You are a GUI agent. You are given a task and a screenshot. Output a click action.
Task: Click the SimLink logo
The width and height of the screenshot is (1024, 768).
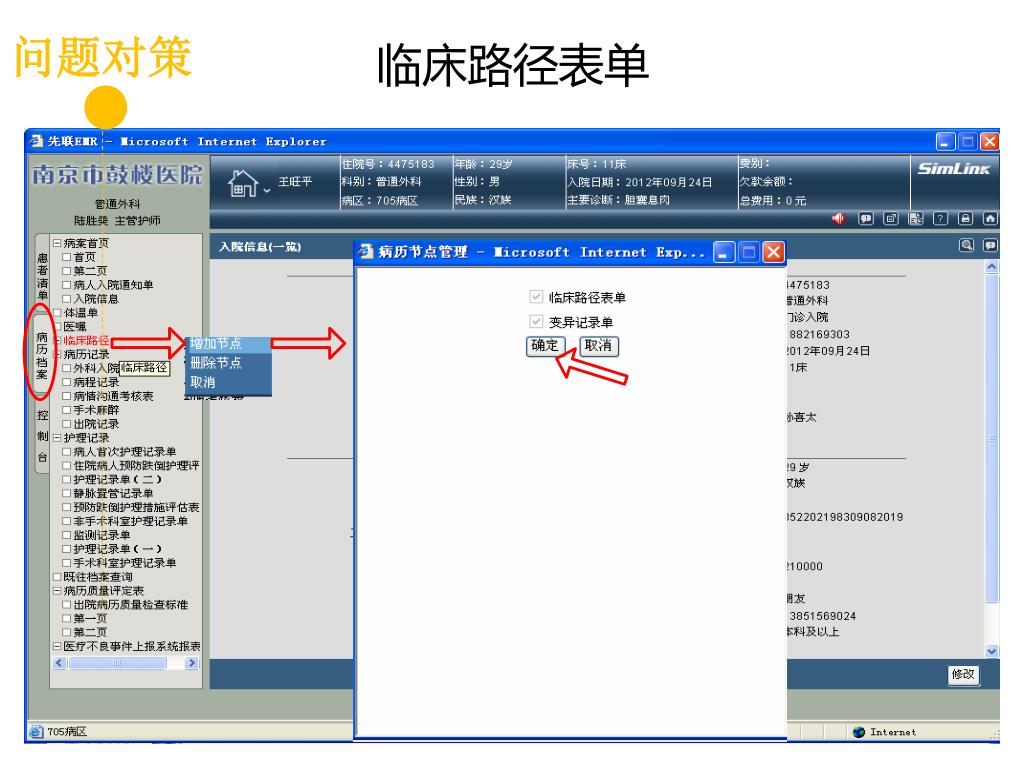(x=953, y=169)
